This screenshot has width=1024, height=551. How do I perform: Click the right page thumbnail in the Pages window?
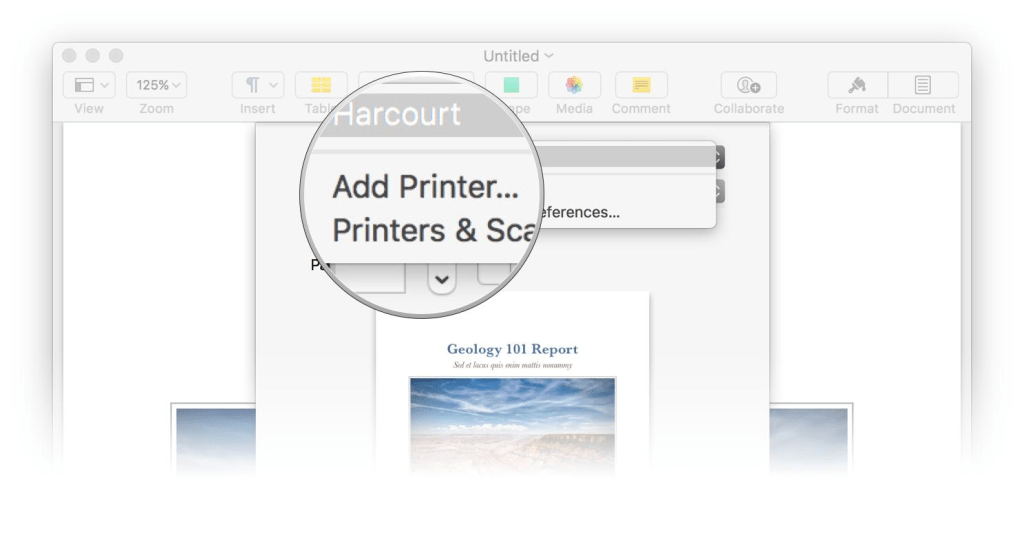(x=811, y=441)
